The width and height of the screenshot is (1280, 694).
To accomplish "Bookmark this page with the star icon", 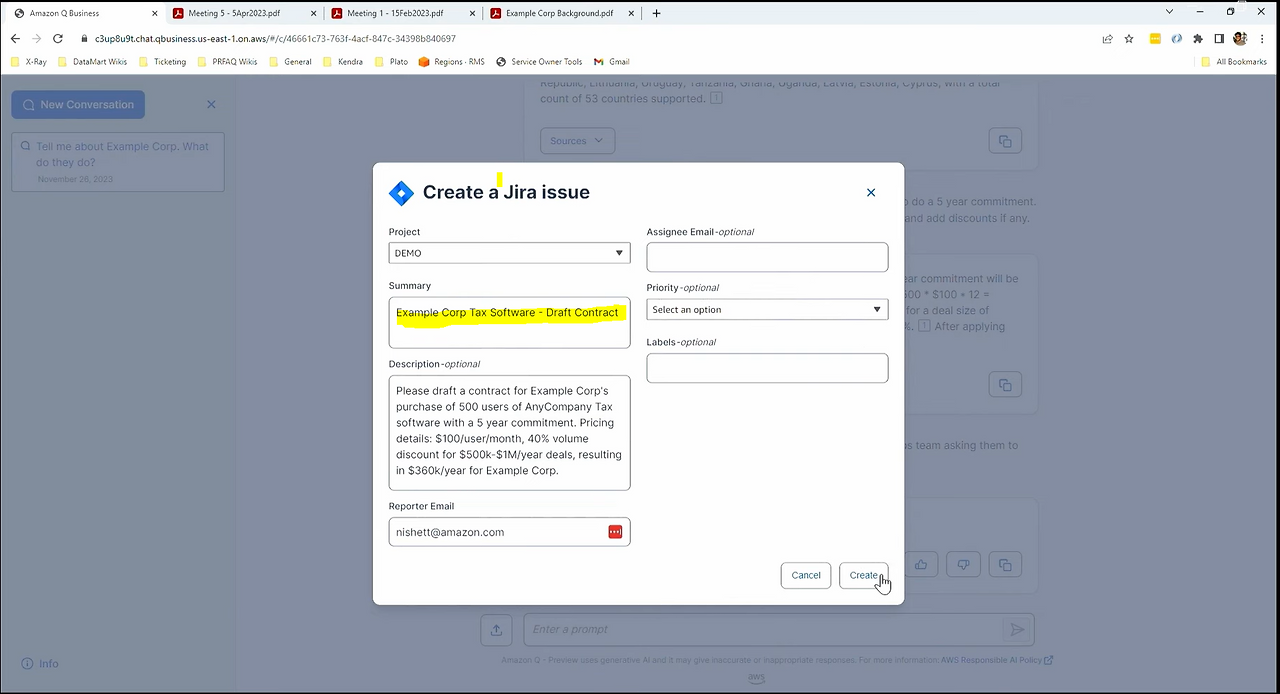I will (x=1129, y=38).
